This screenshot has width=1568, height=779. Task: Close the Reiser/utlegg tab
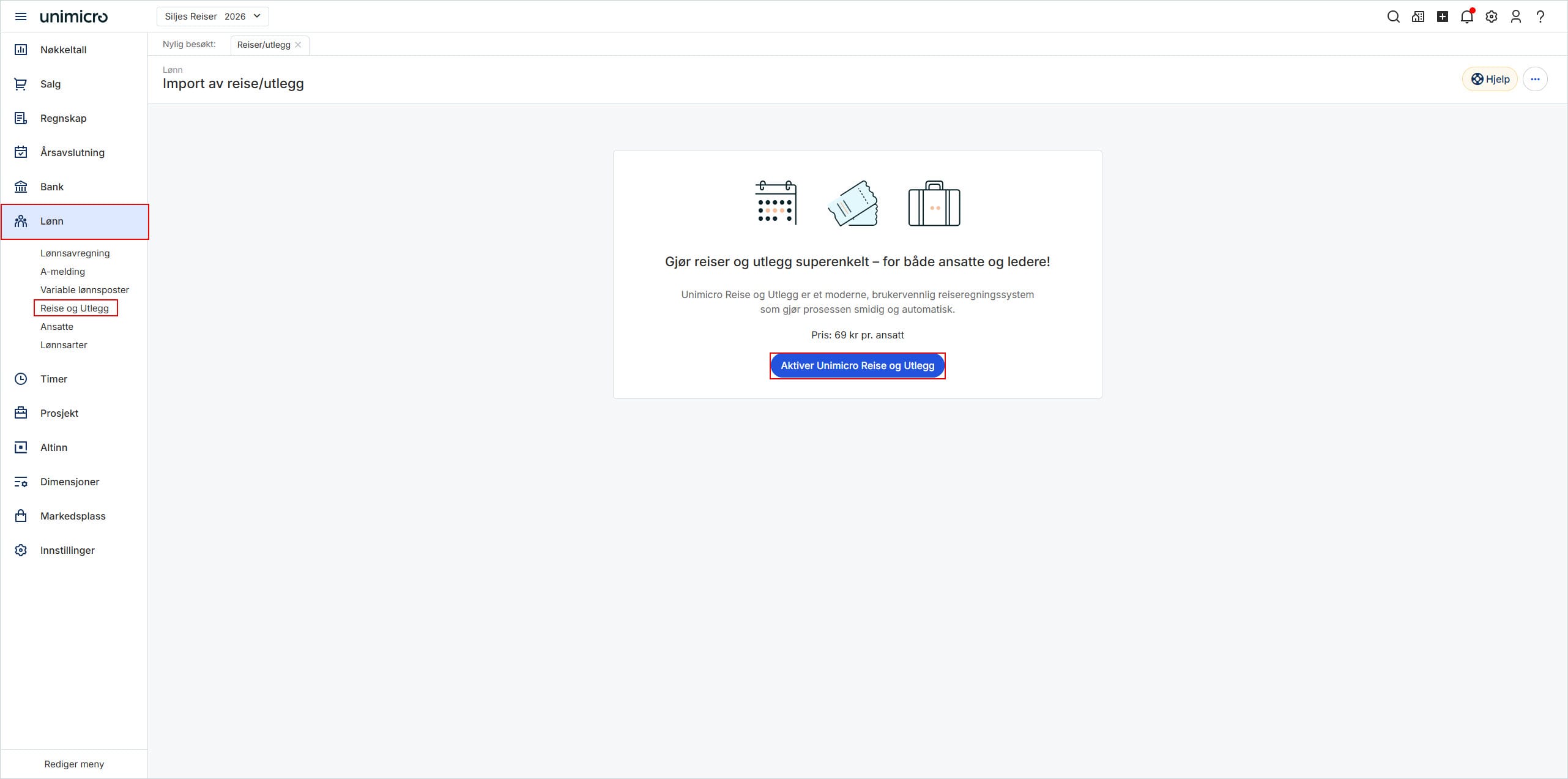coord(298,45)
